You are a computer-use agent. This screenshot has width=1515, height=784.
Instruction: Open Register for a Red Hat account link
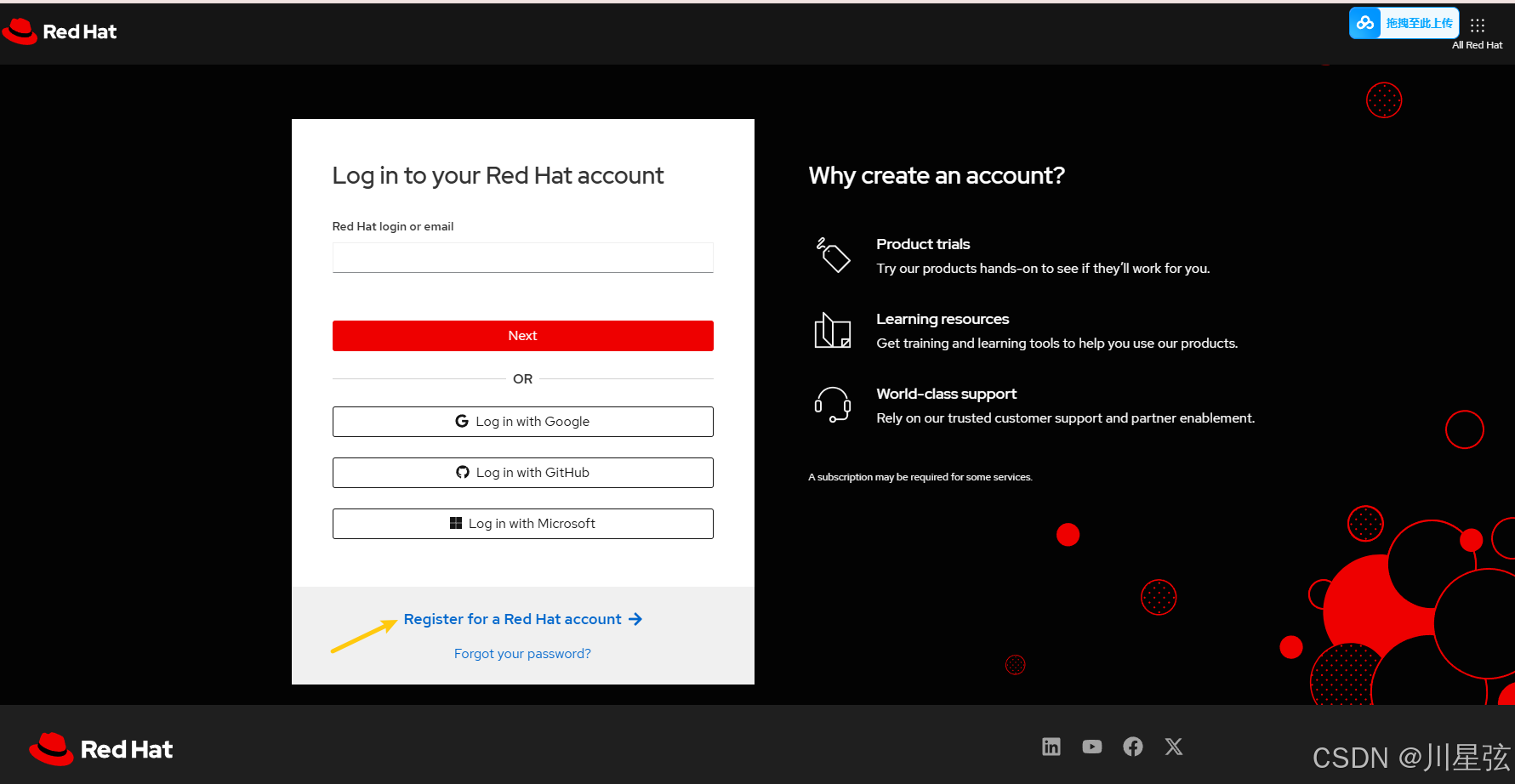(522, 619)
